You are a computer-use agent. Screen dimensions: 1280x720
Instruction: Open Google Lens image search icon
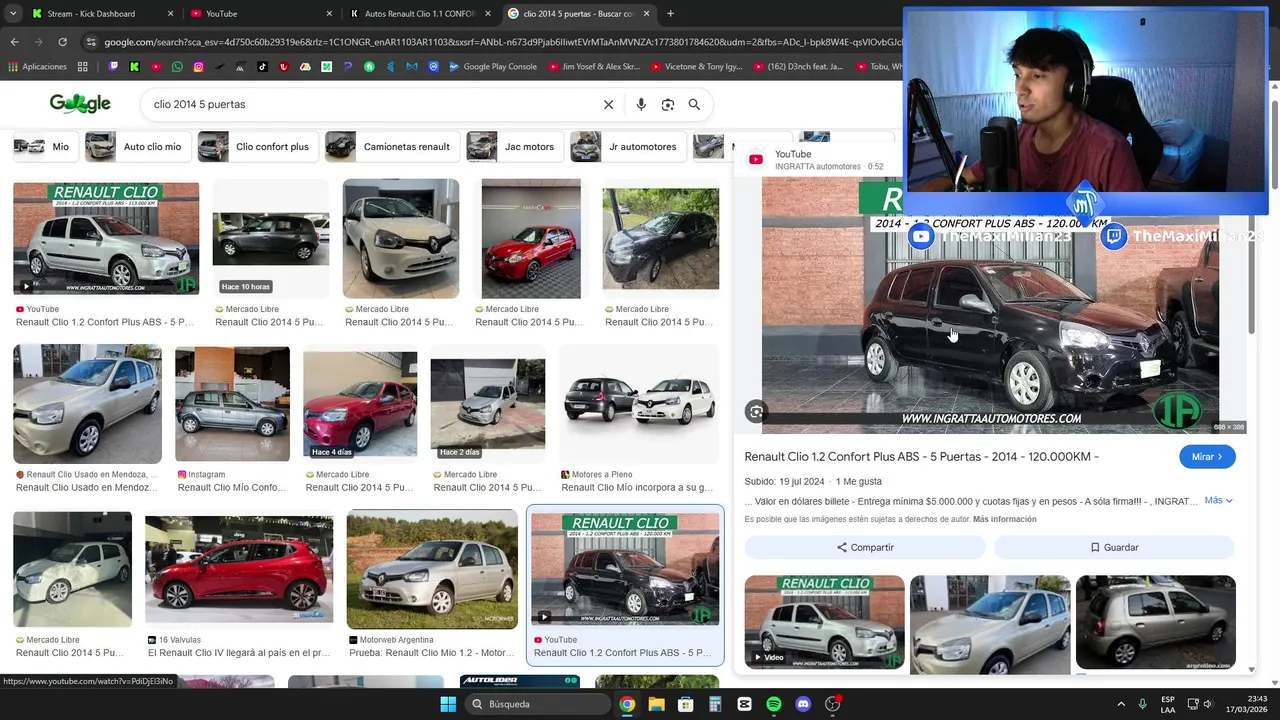pos(668,104)
